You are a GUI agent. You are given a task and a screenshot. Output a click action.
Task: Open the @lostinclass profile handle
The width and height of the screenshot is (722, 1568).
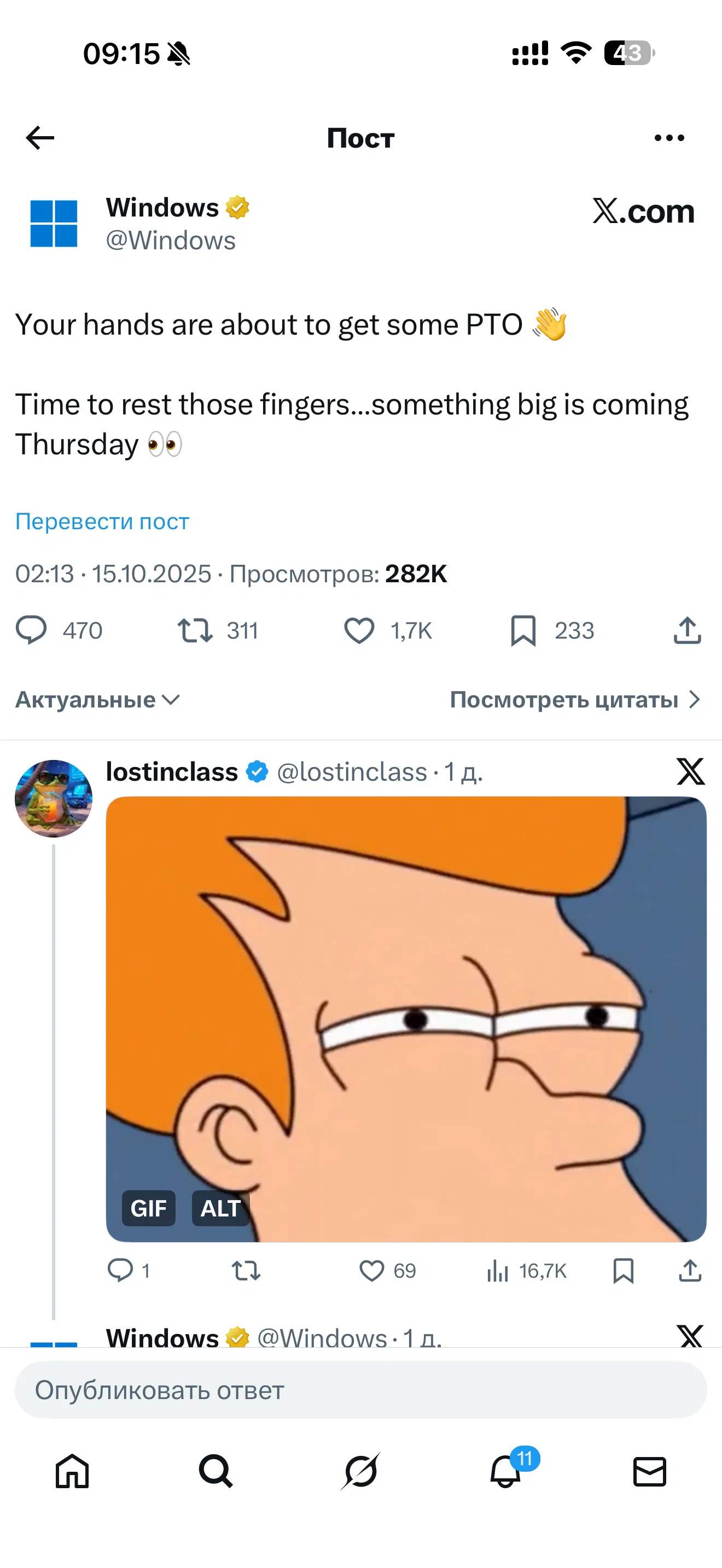[352, 772]
